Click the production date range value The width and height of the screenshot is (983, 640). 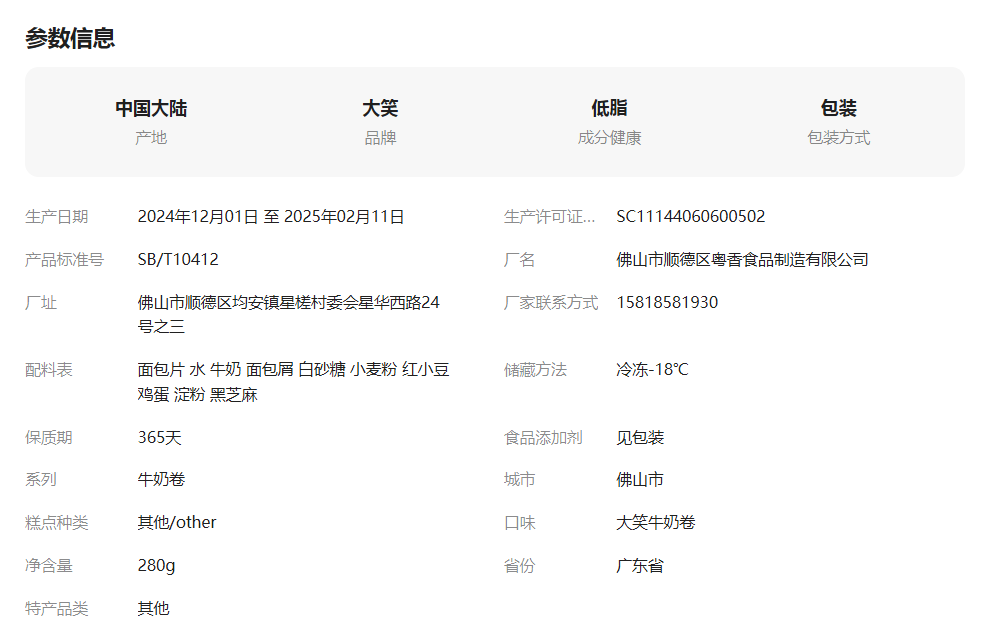(271, 217)
